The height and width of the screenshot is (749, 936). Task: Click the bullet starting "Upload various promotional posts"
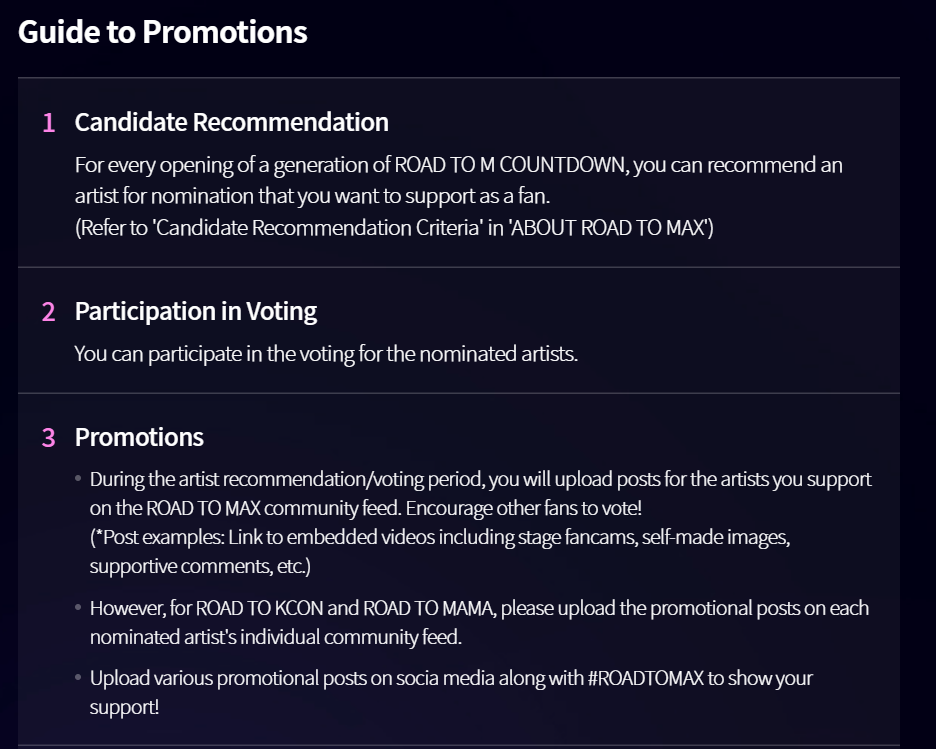(x=451, y=678)
